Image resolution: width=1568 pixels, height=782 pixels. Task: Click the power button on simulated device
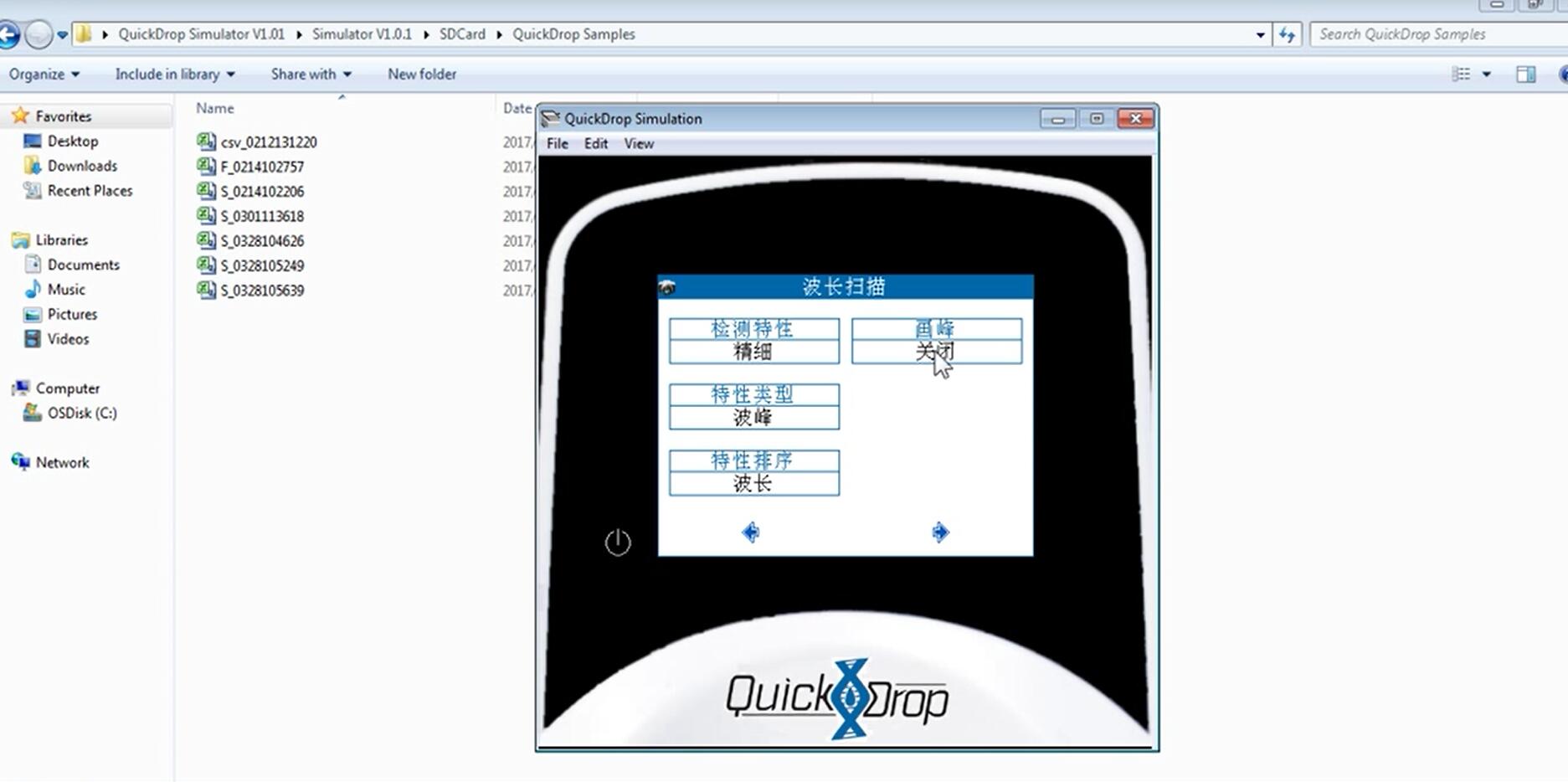(x=618, y=543)
